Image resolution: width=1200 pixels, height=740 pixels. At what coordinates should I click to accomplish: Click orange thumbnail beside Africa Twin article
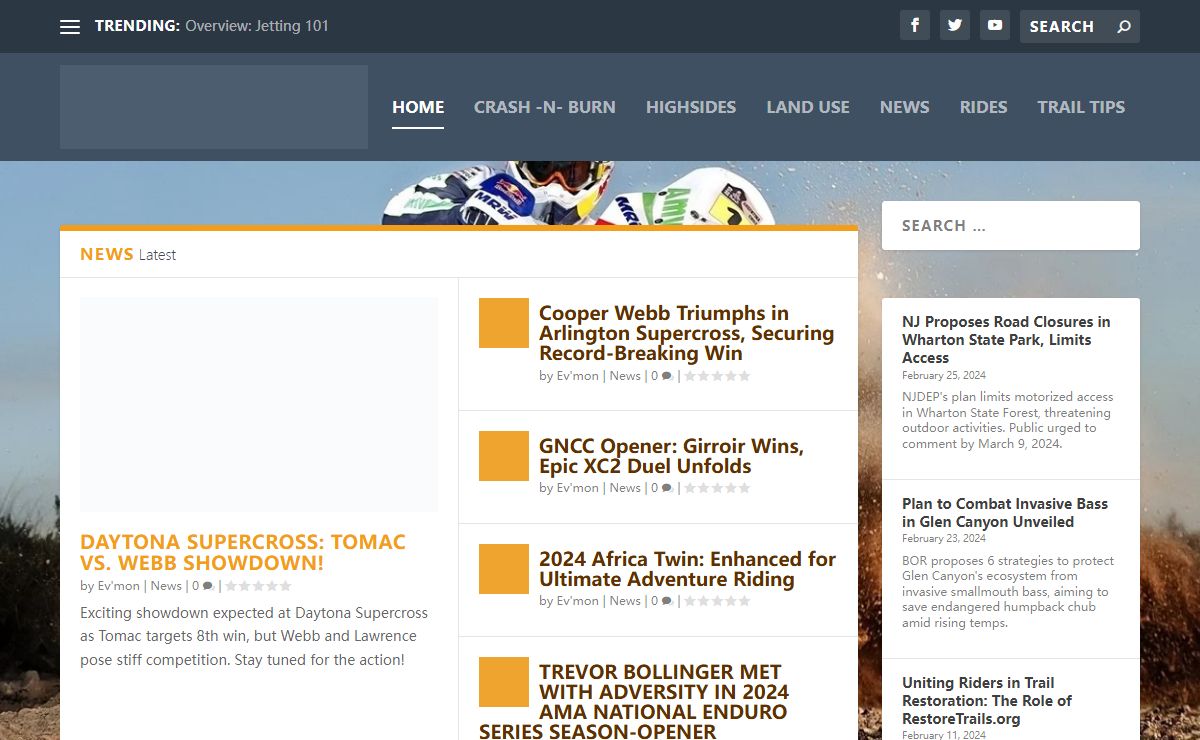pos(504,569)
